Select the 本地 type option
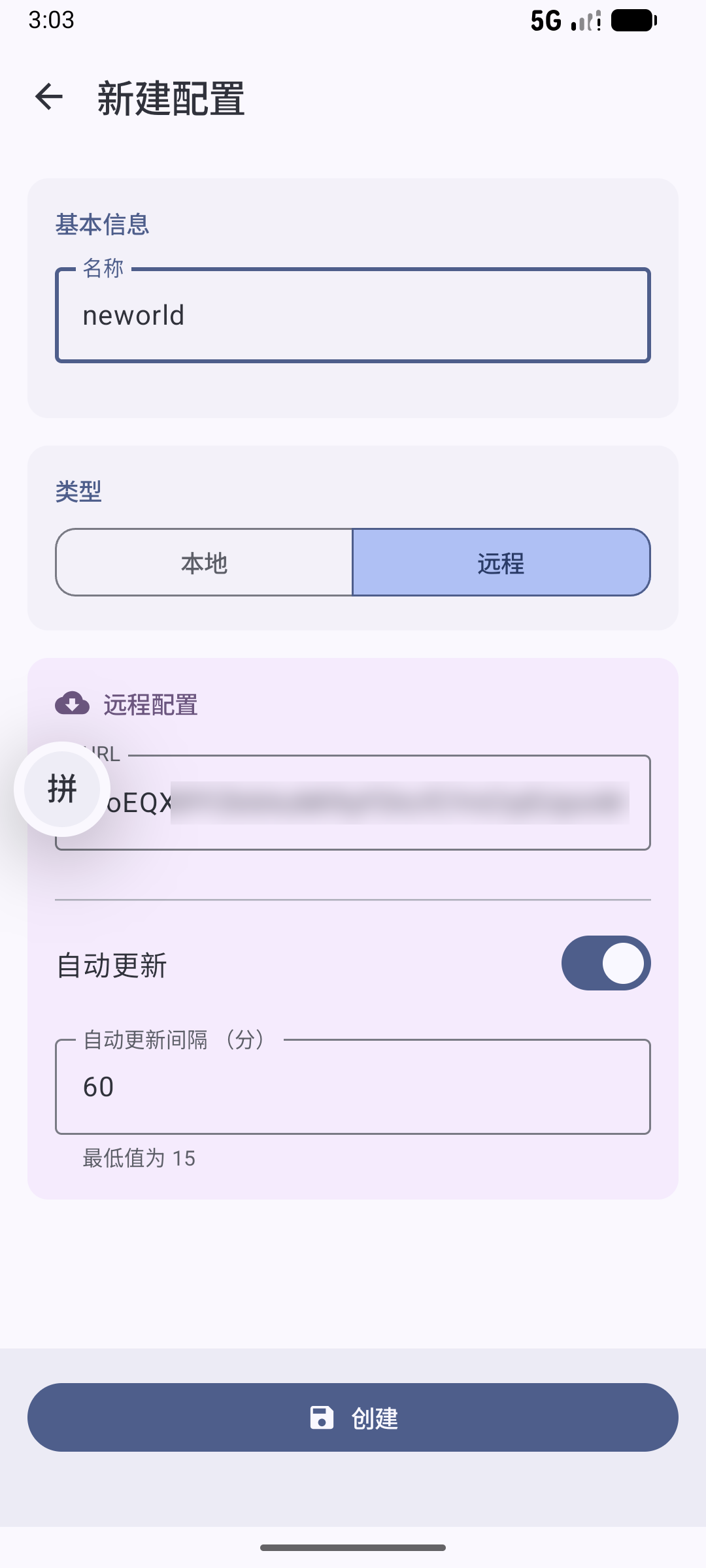Viewport: 706px width, 1568px height. click(204, 563)
